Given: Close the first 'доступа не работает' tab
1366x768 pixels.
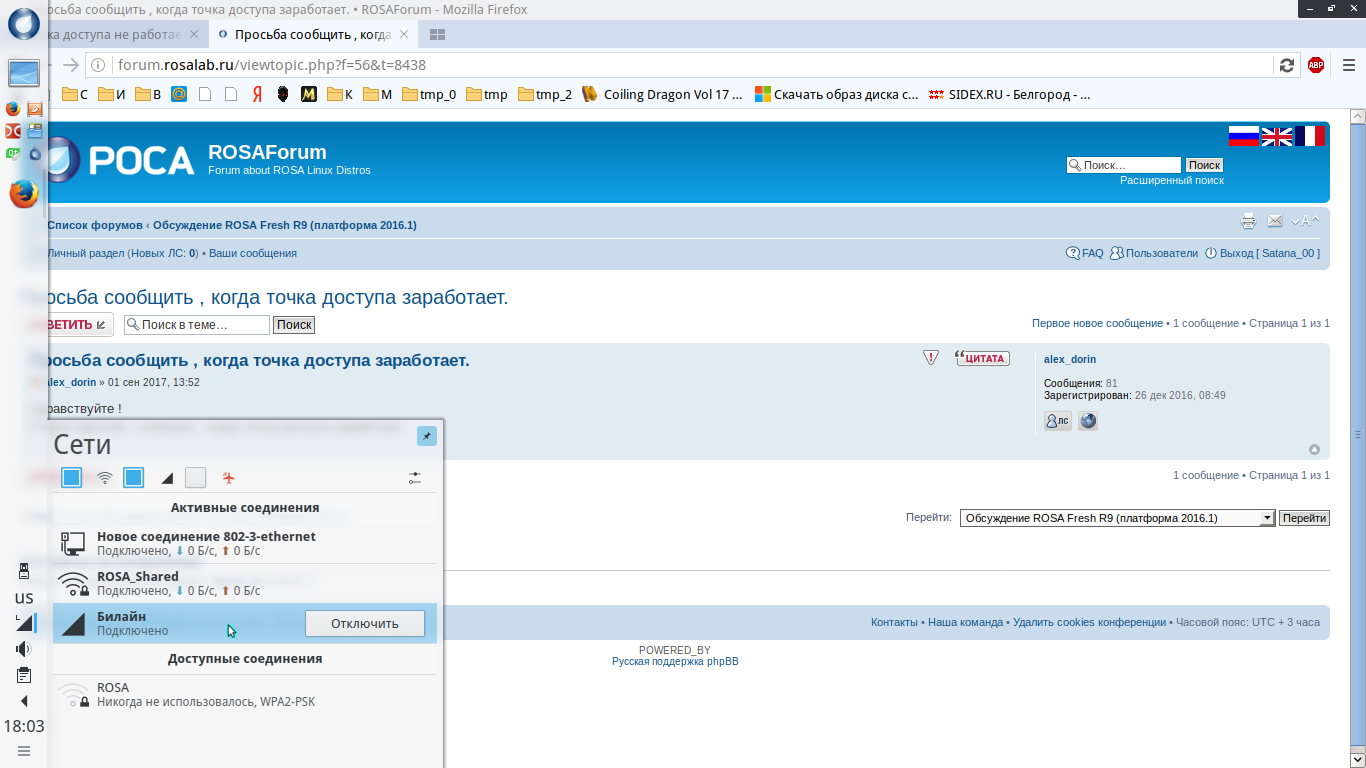Looking at the screenshot, I should (194, 34).
